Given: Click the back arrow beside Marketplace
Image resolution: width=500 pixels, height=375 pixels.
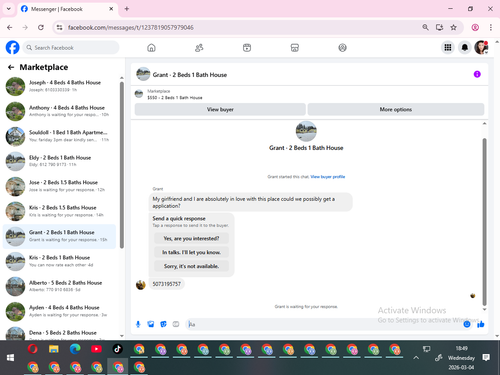Looking at the screenshot, I should pos(11,67).
